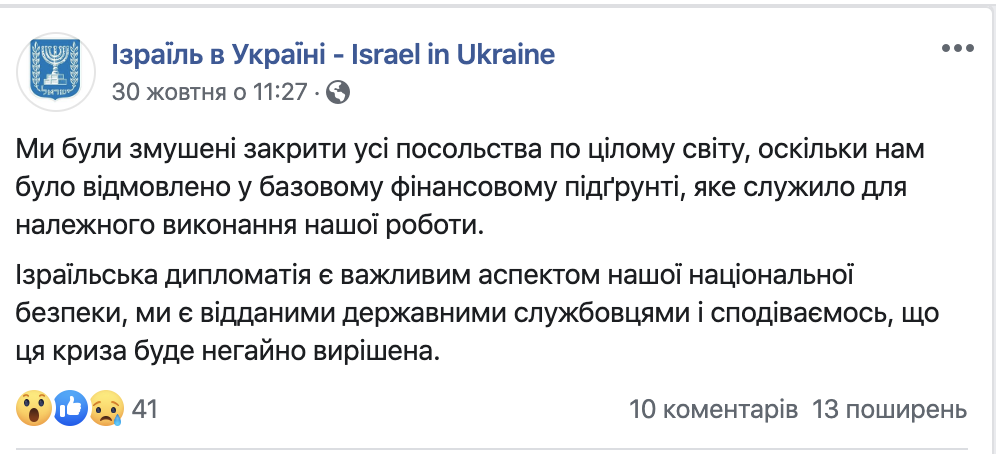Open the 10 коментарів link

(713, 410)
